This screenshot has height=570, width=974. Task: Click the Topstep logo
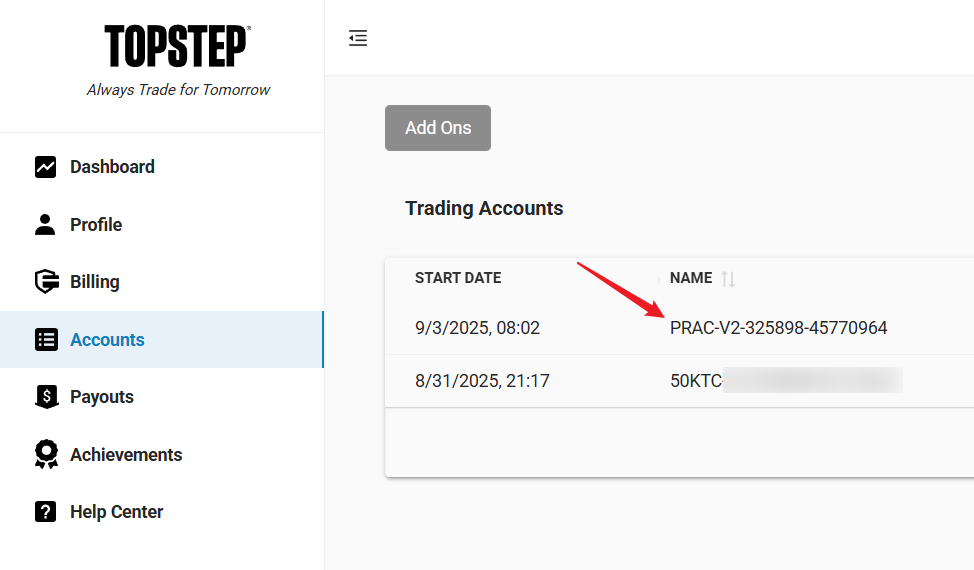point(177,47)
